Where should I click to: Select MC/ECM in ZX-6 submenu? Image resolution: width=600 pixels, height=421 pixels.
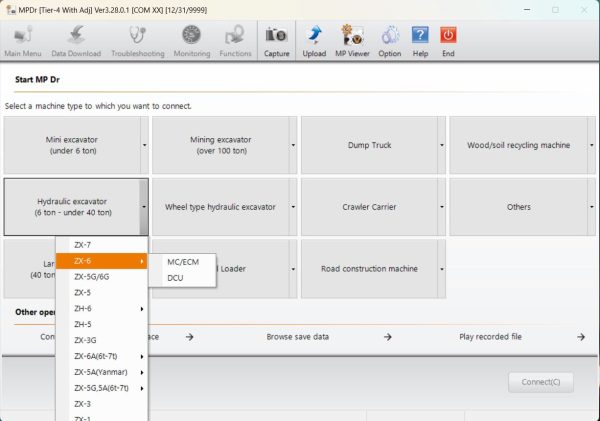(x=183, y=262)
